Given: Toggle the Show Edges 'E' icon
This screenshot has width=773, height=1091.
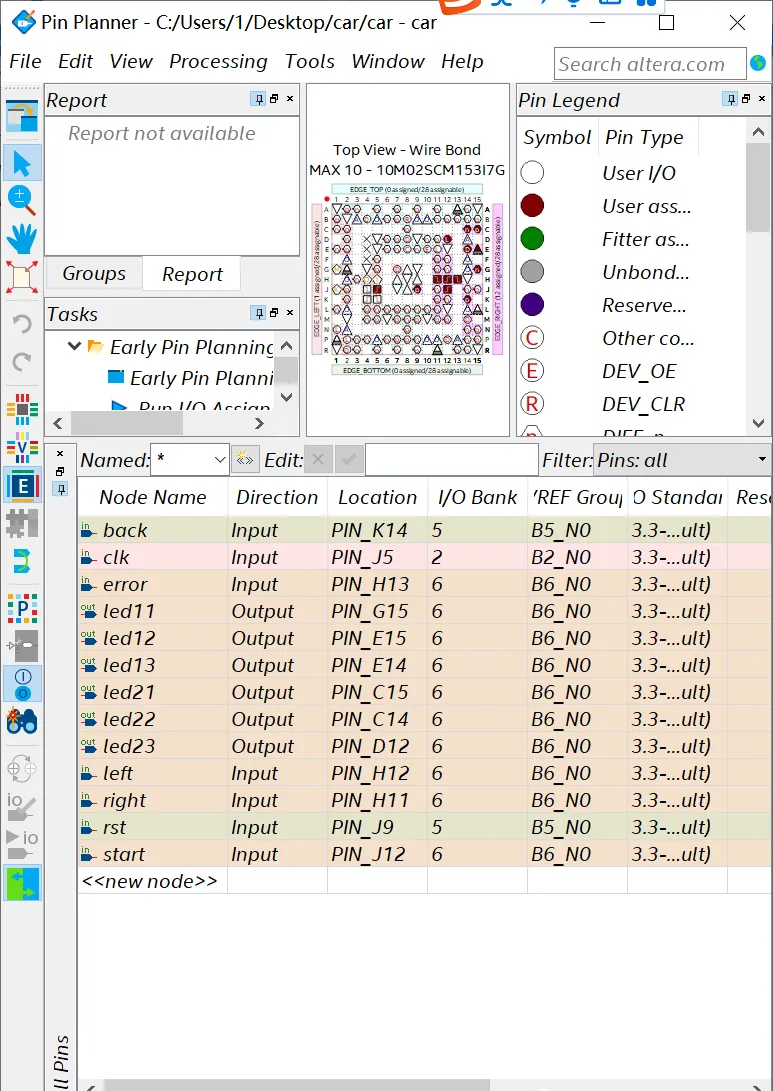Looking at the screenshot, I should coord(22,485).
